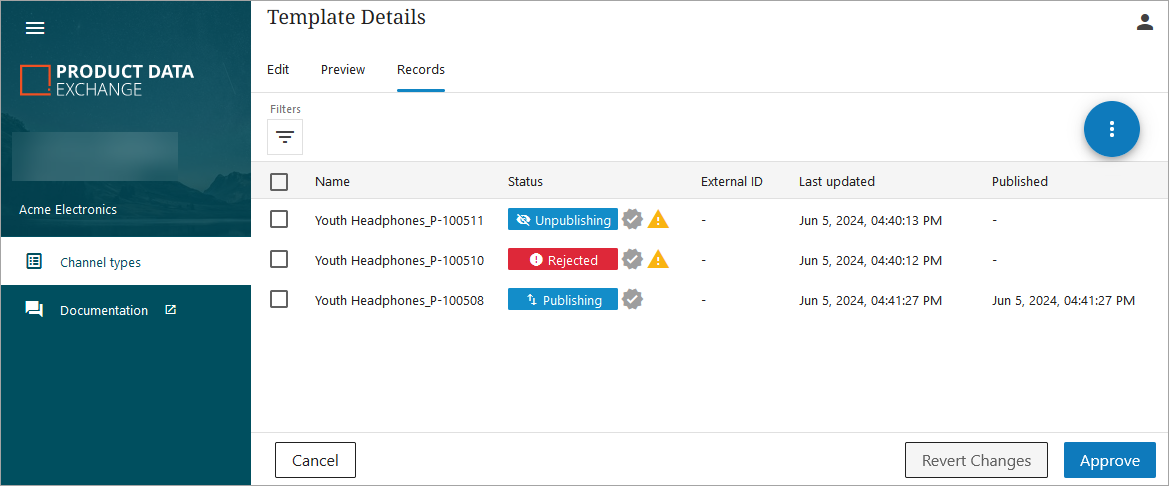
Task: Switch to the Preview tab
Action: (x=343, y=70)
